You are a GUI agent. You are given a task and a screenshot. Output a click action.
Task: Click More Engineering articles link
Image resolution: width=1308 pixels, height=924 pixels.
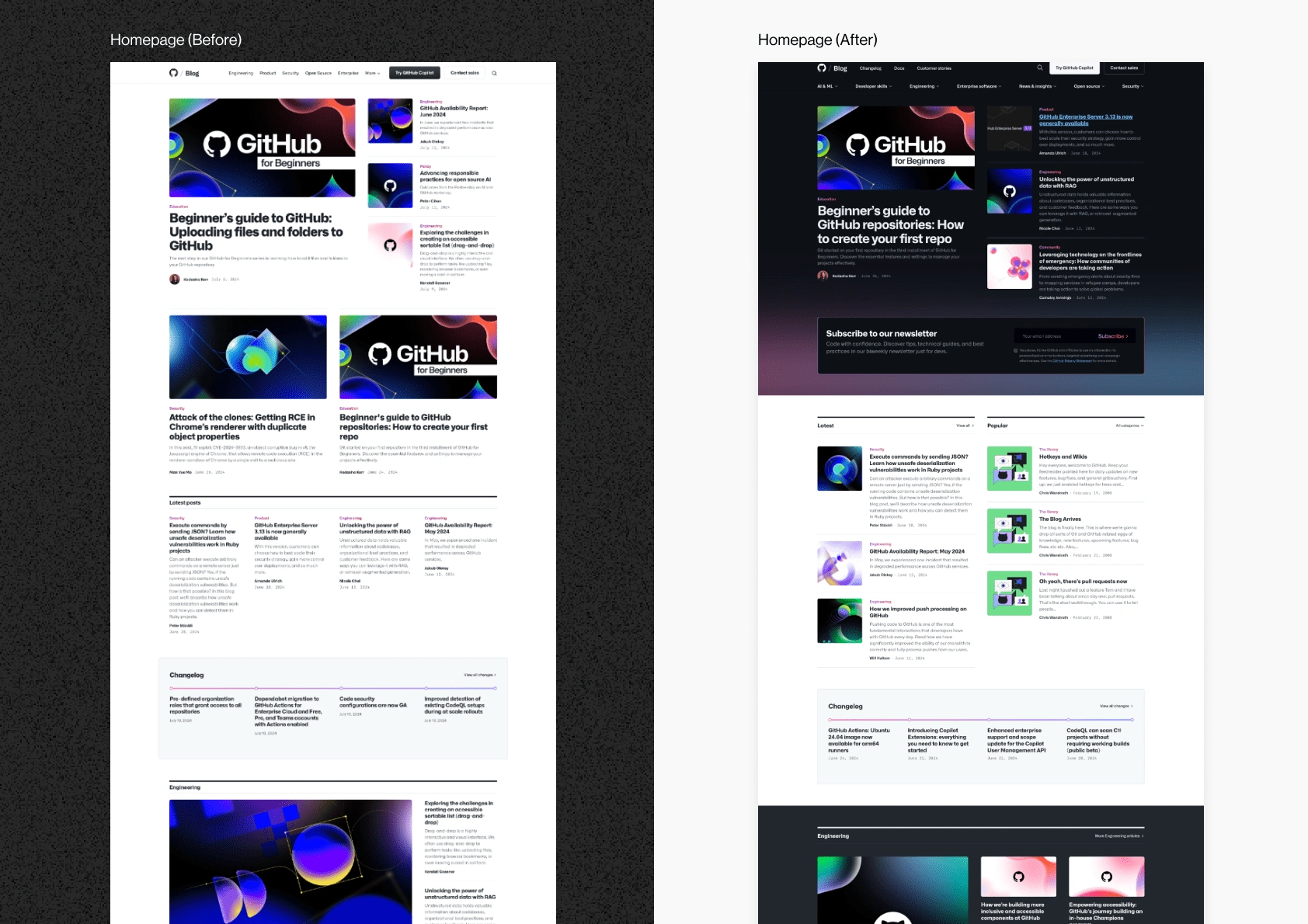point(1119,836)
